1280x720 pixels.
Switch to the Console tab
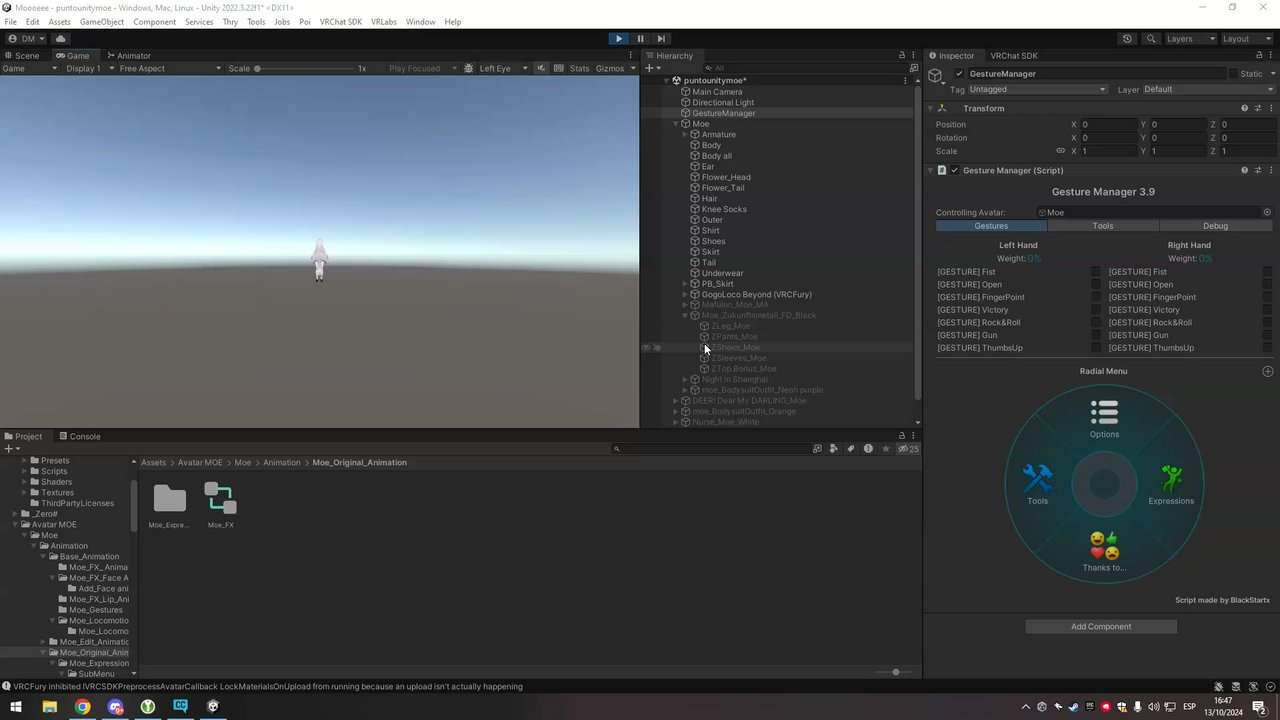[79, 436]
